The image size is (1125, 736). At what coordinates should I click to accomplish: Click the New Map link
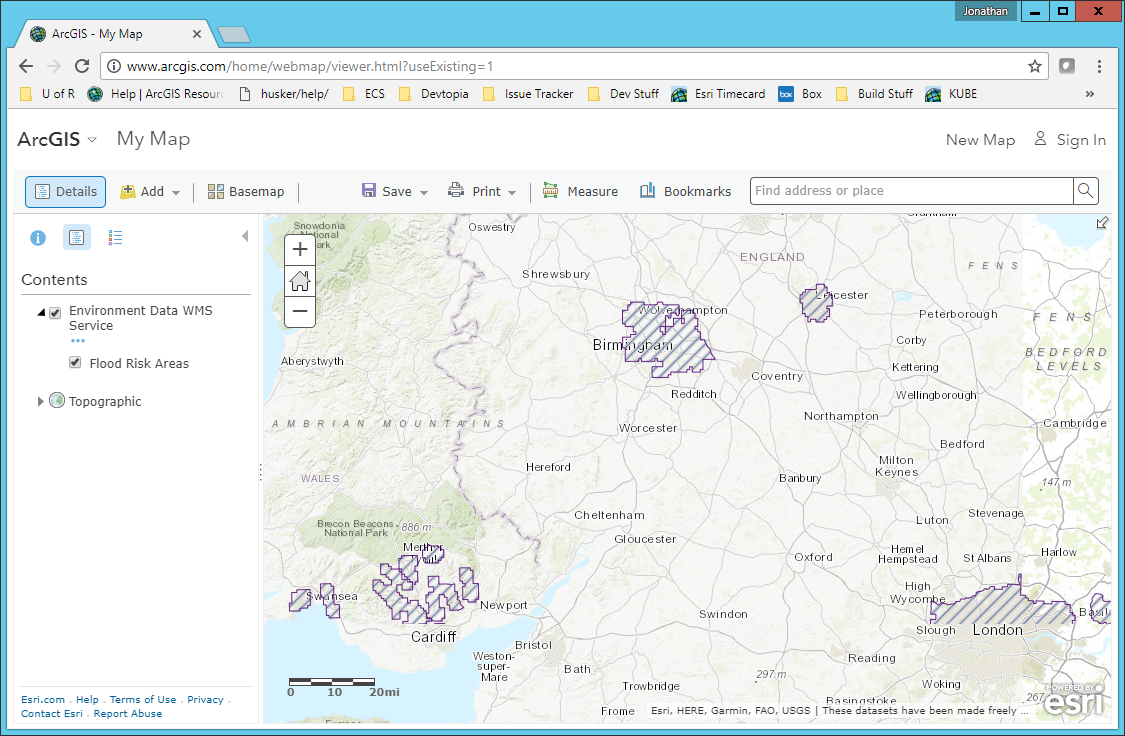pyautogui.click(x=980, y=140)
